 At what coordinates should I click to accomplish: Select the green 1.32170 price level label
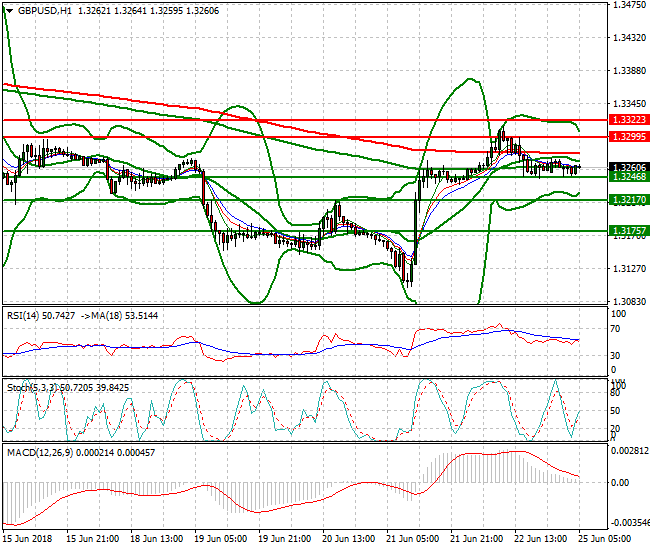tap(629, 200)
